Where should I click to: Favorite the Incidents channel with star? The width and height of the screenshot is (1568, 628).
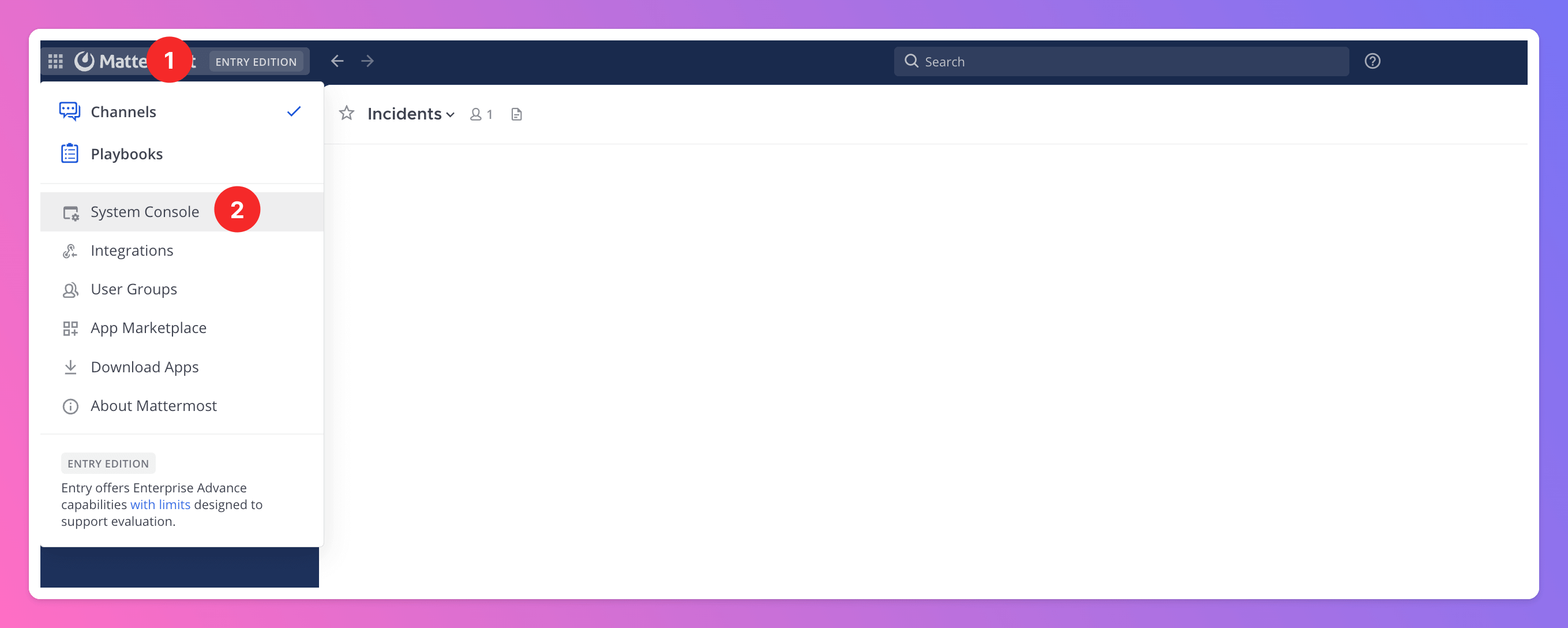point(346,114)
